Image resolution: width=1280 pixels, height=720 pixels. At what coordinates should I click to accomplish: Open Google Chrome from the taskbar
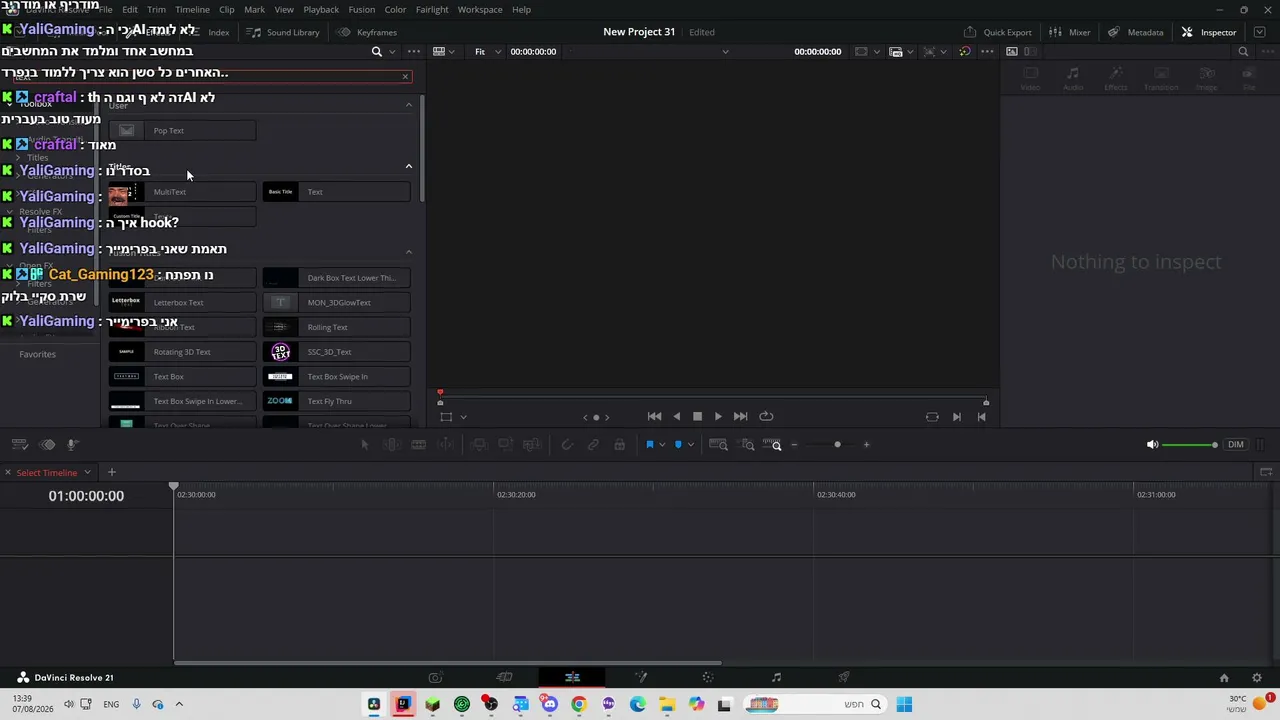(x=578, y=704)
